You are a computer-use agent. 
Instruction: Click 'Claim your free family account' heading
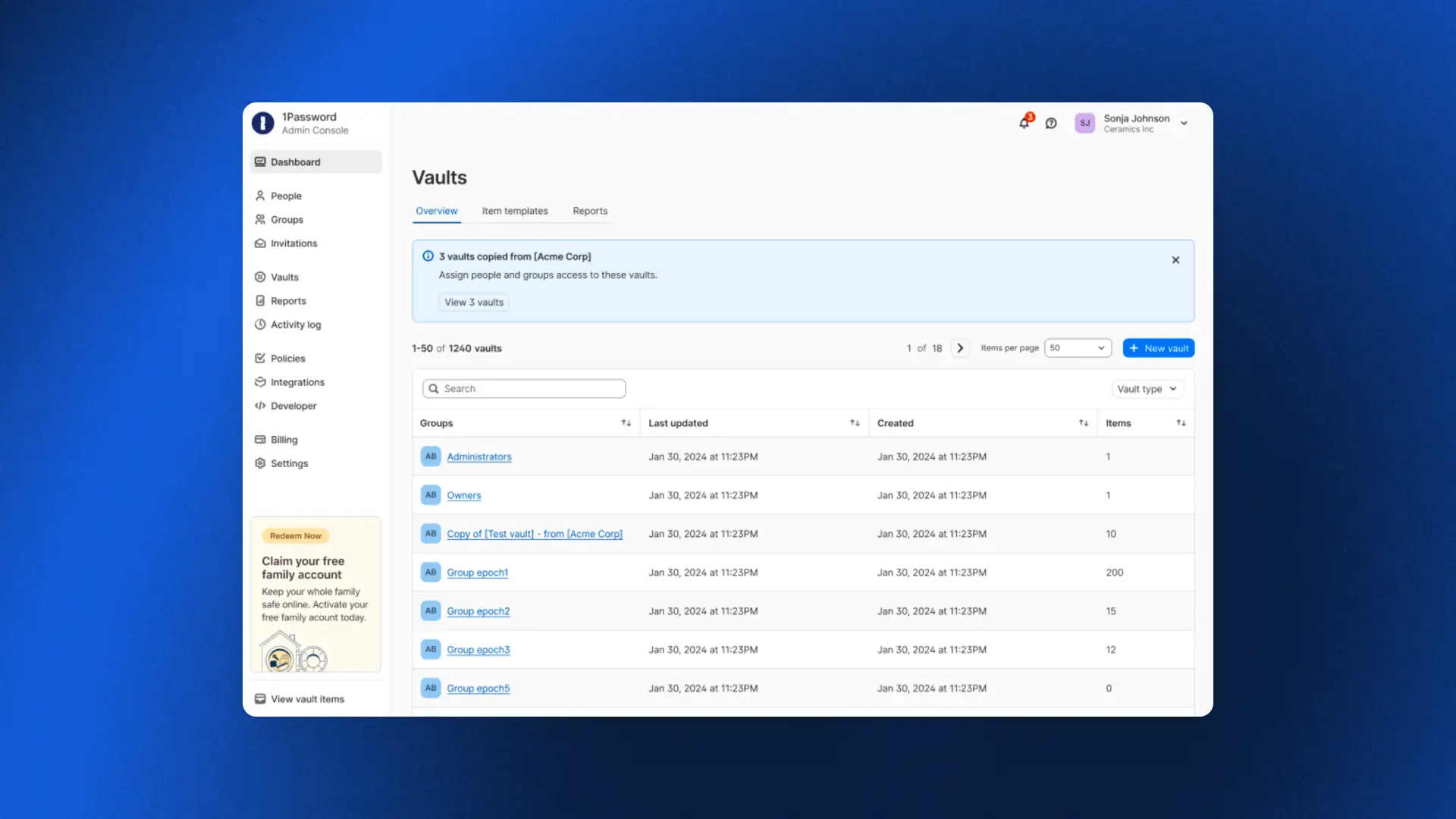(x=303, y=568)
